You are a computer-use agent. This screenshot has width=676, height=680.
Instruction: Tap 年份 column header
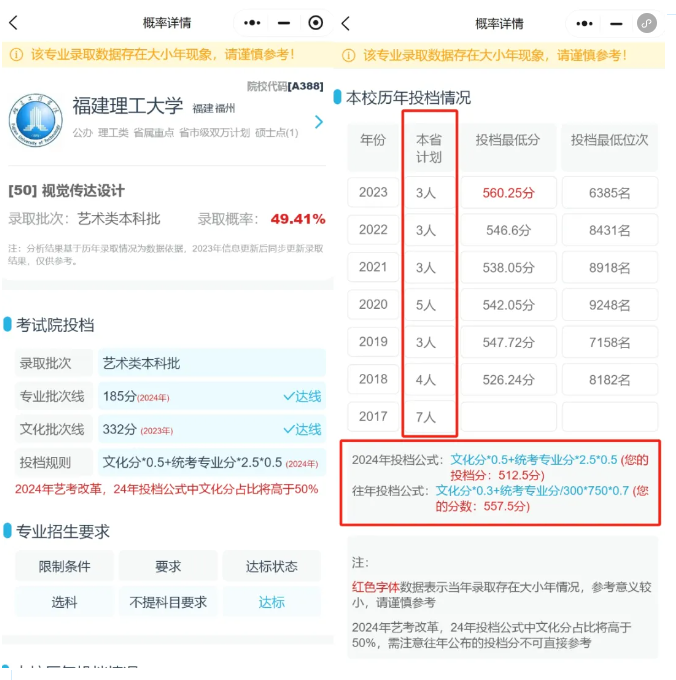[x=373, y=148]
